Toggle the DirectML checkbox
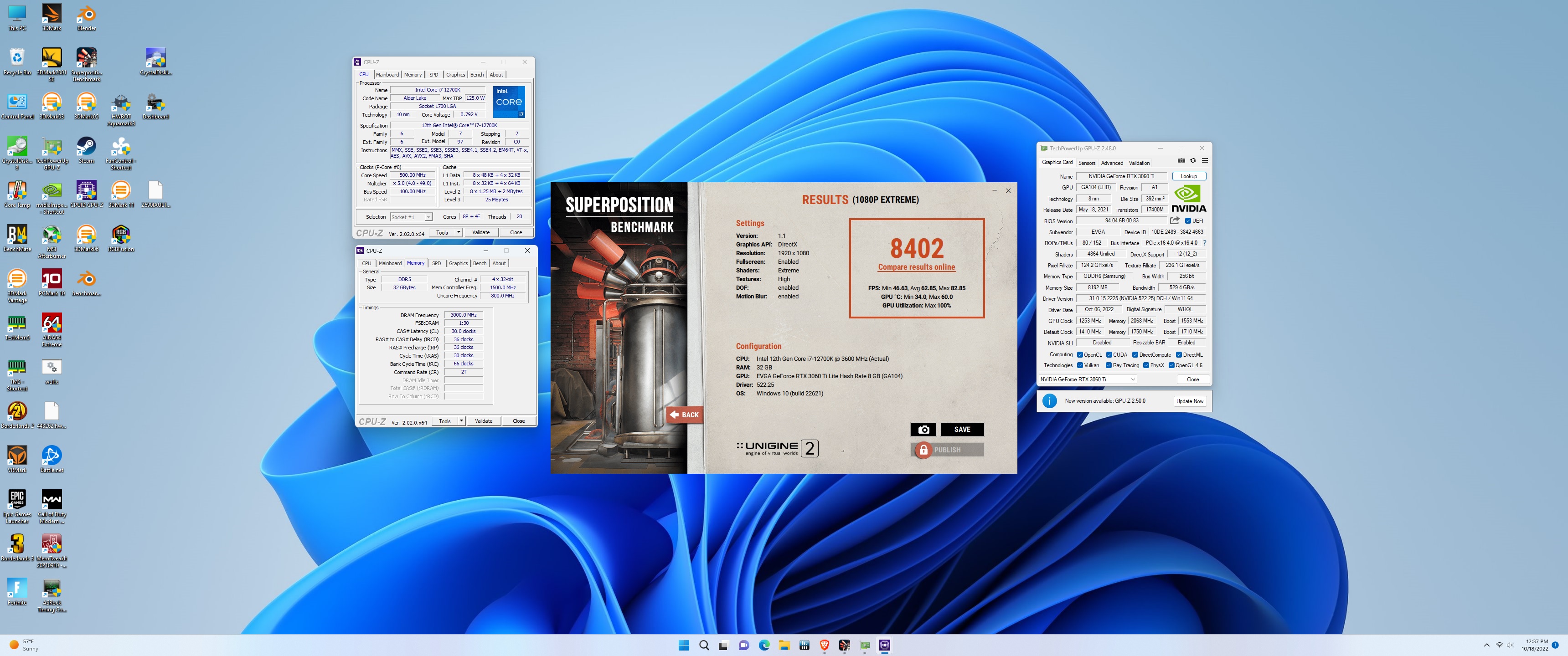Image resolution: width=1568 pixels, height=656 pixels. click(1179, 355)
